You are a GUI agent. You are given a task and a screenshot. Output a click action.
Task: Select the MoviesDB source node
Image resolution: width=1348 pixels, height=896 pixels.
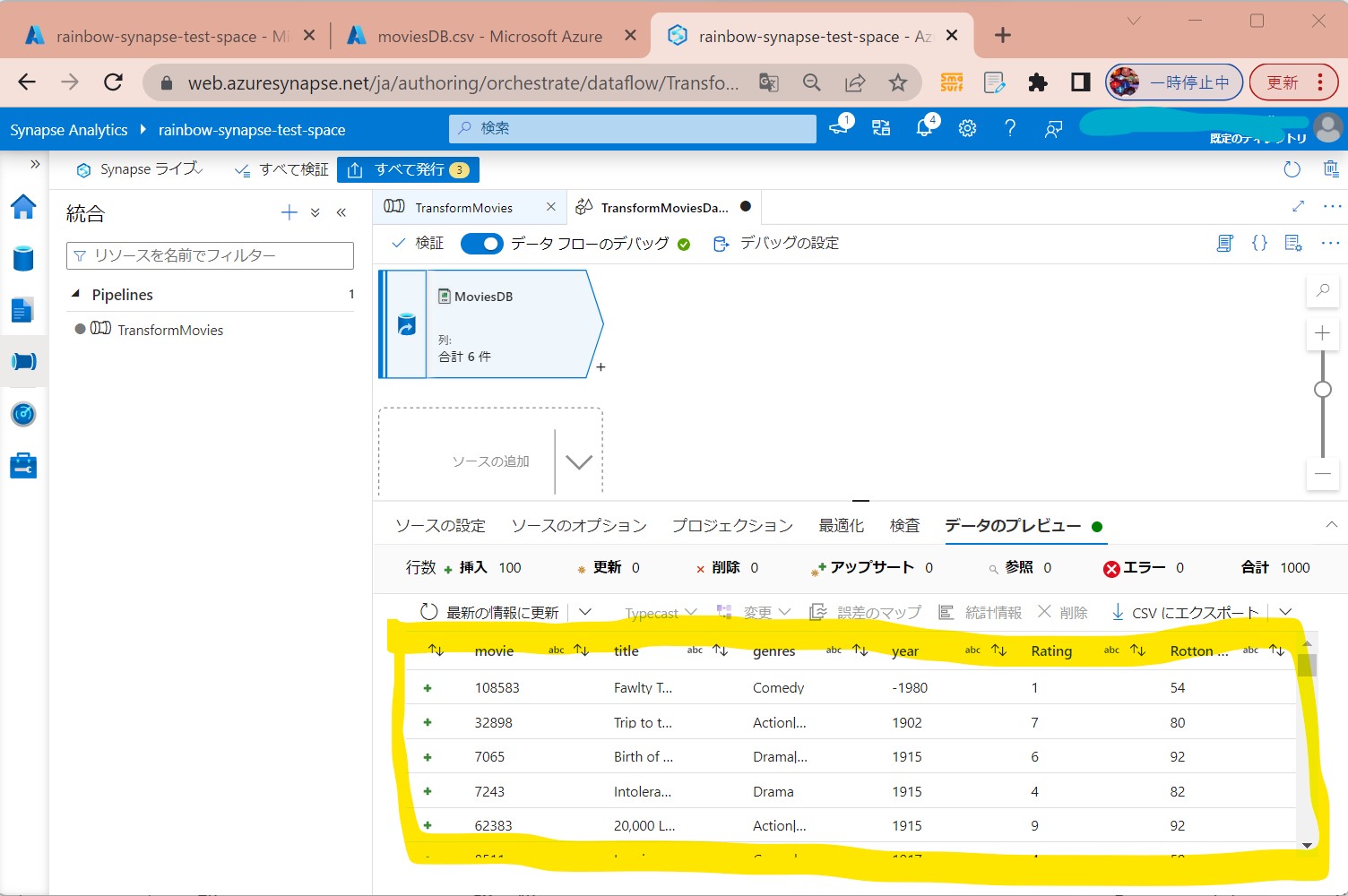491,324
